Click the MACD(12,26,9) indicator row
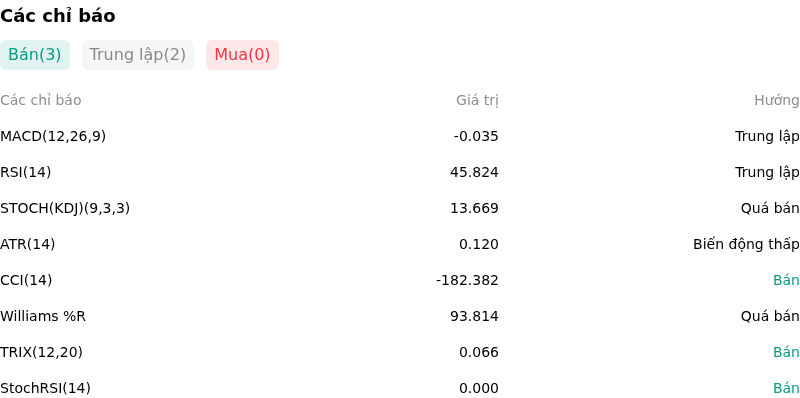 click(400, 136)
